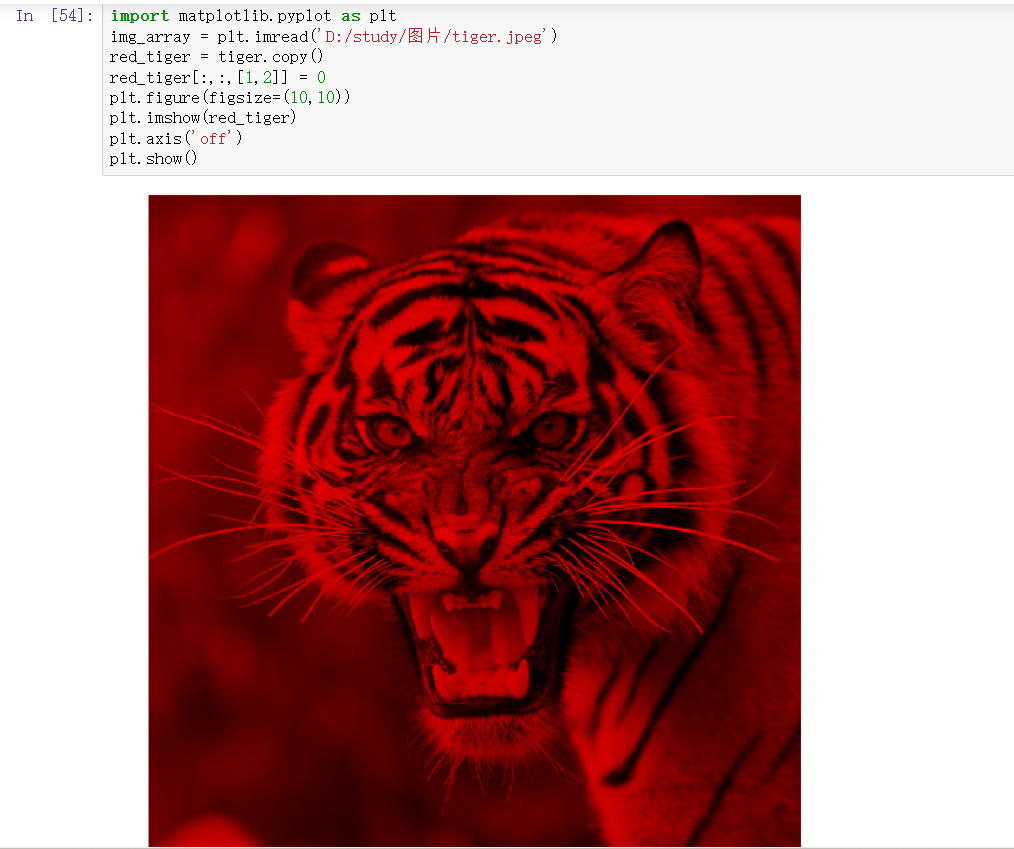This screenshot has width=1014, height=849.
Task: Click the red tiger output image
Action: 475,521
